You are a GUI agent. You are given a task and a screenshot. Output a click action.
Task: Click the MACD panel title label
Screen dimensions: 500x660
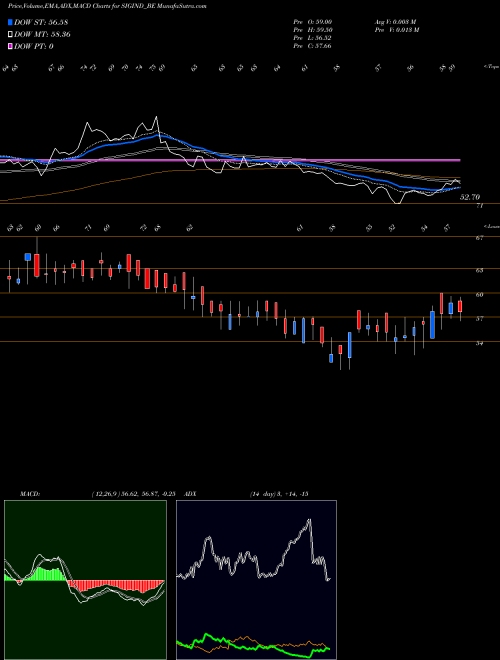(30, 494)
